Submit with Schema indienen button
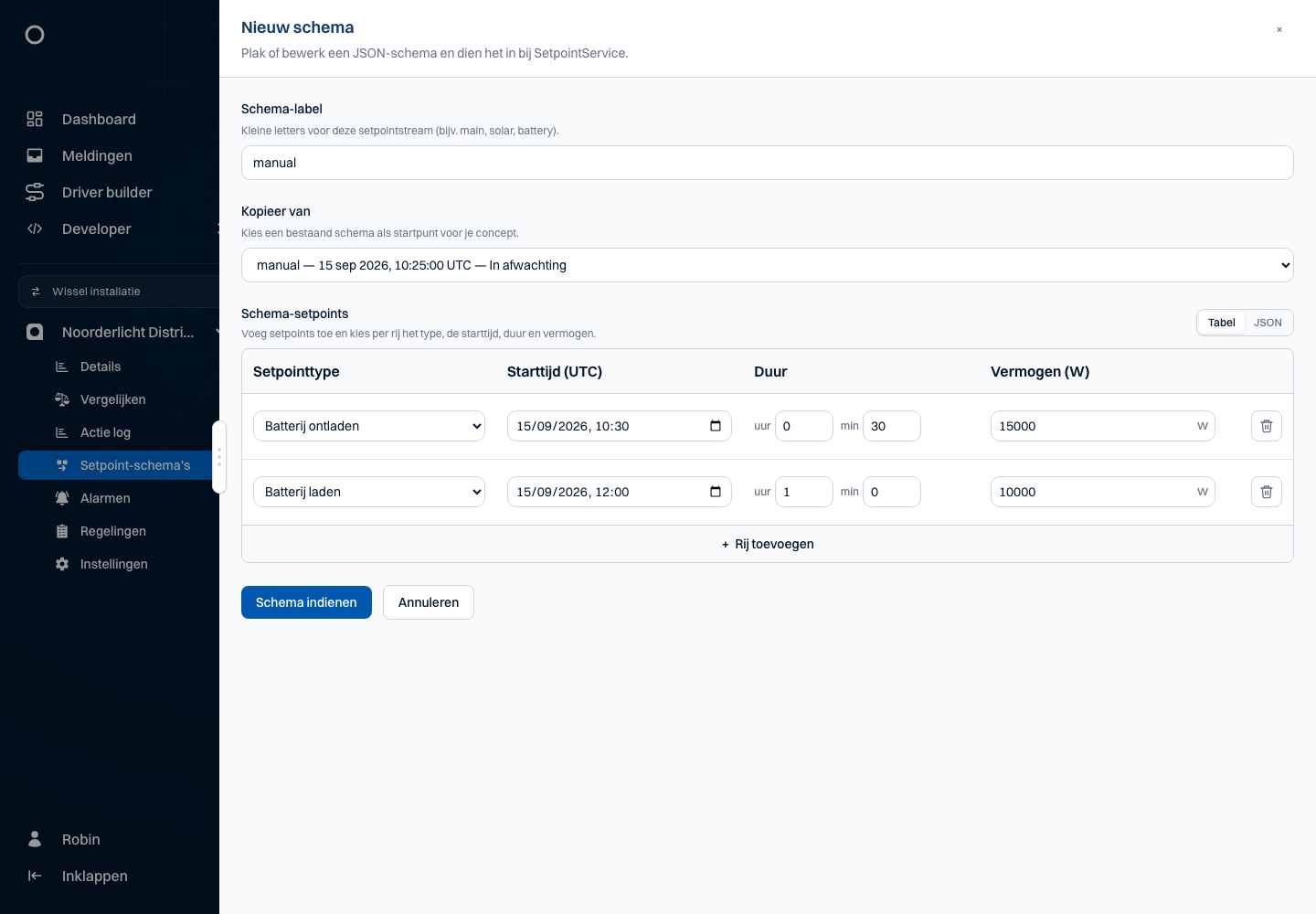The image size is (1316, 914). click(x=306, y=602)
